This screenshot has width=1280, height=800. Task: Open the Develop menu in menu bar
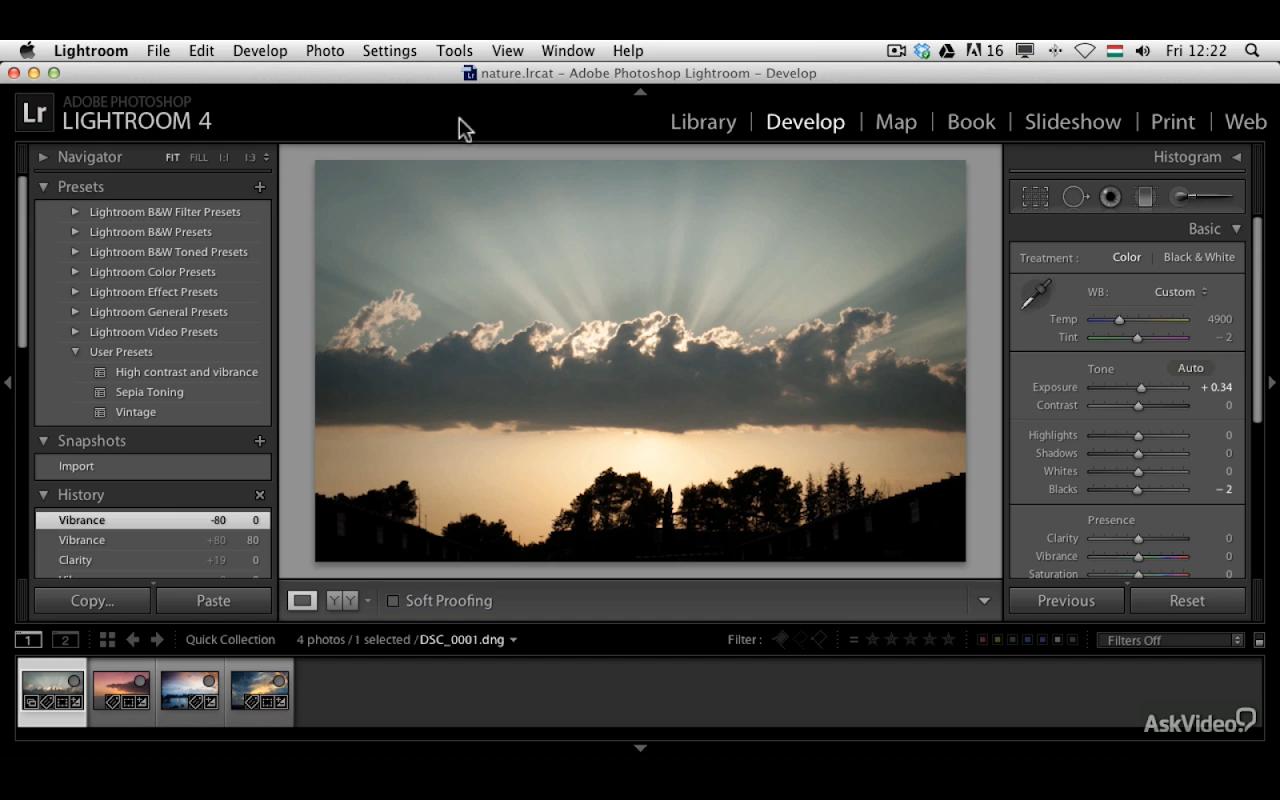coord(260,51)
